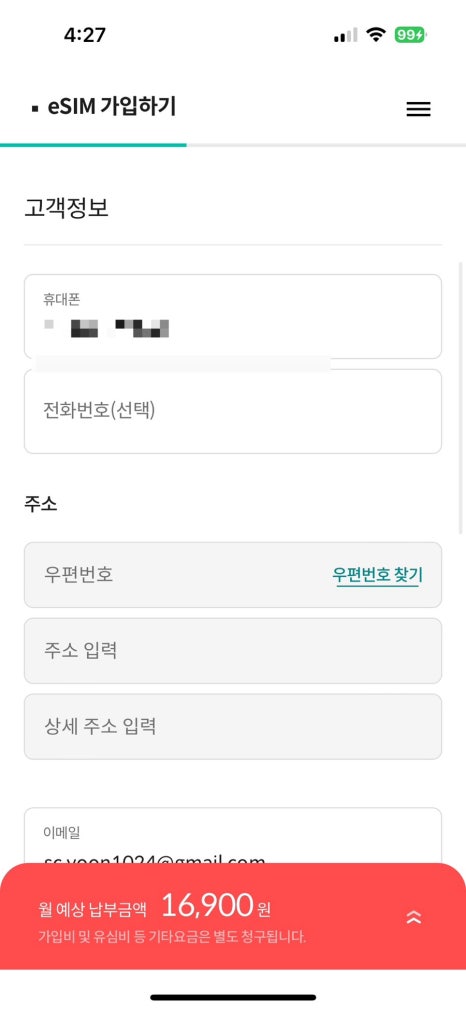Tap the home indicator bar at bottom

[233, 997]
